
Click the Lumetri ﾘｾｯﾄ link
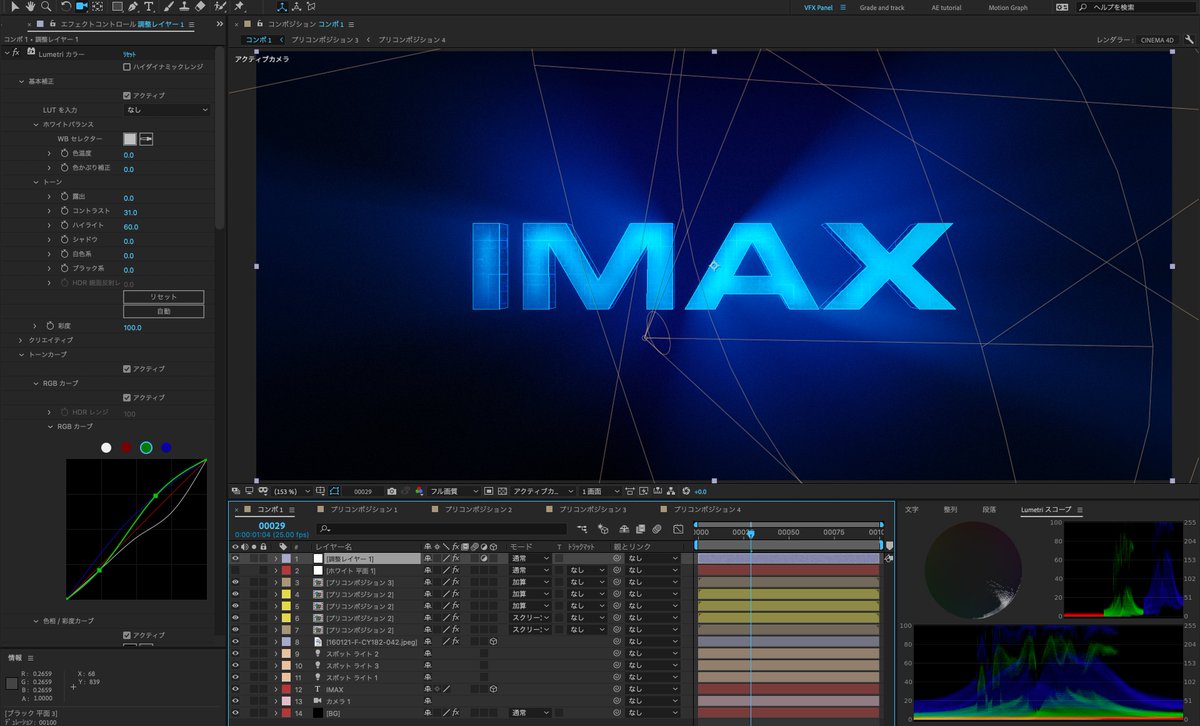(129, 53)
